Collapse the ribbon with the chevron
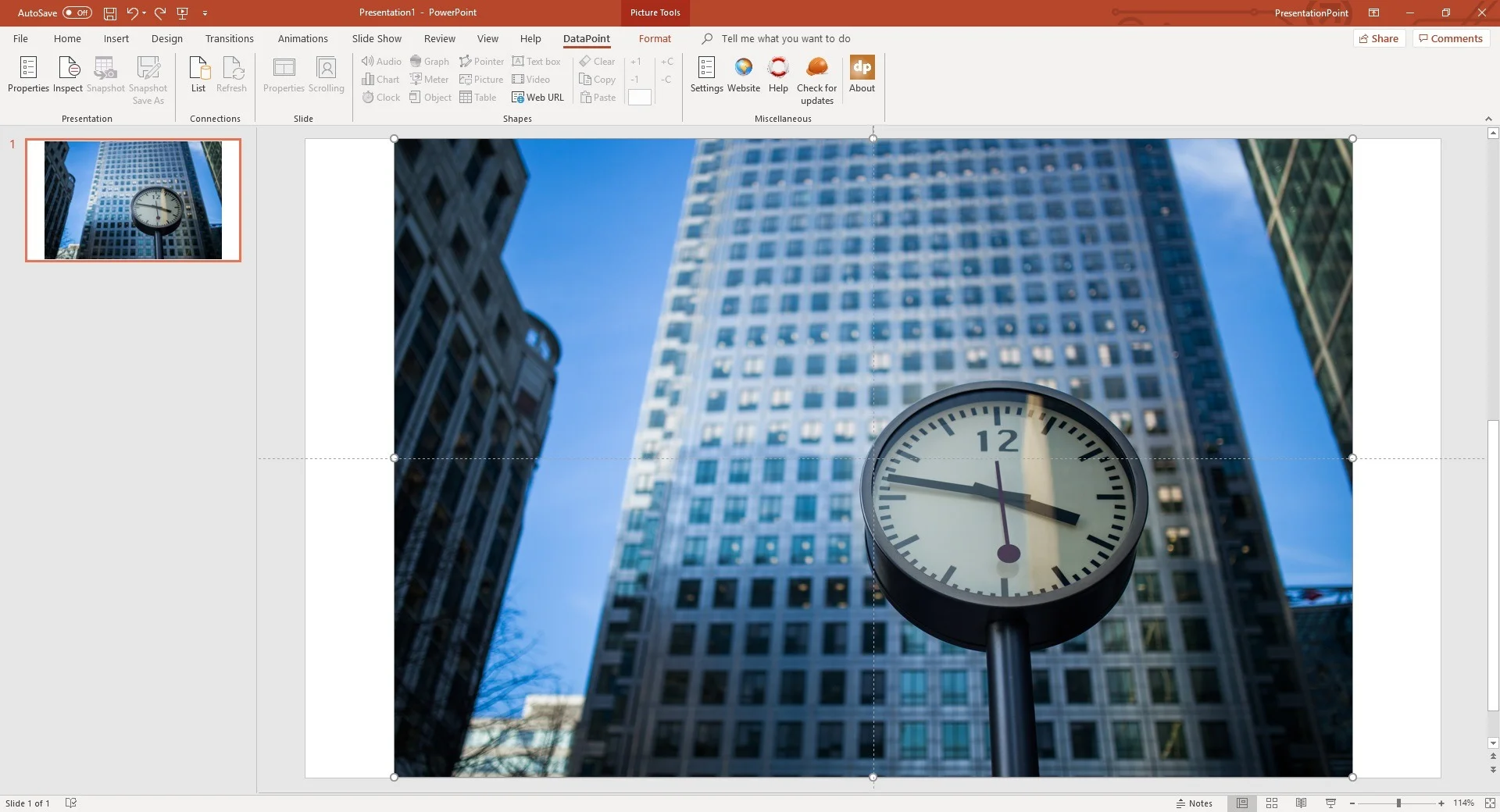This screenshot has height=812, width=1500. (1488, 119)
